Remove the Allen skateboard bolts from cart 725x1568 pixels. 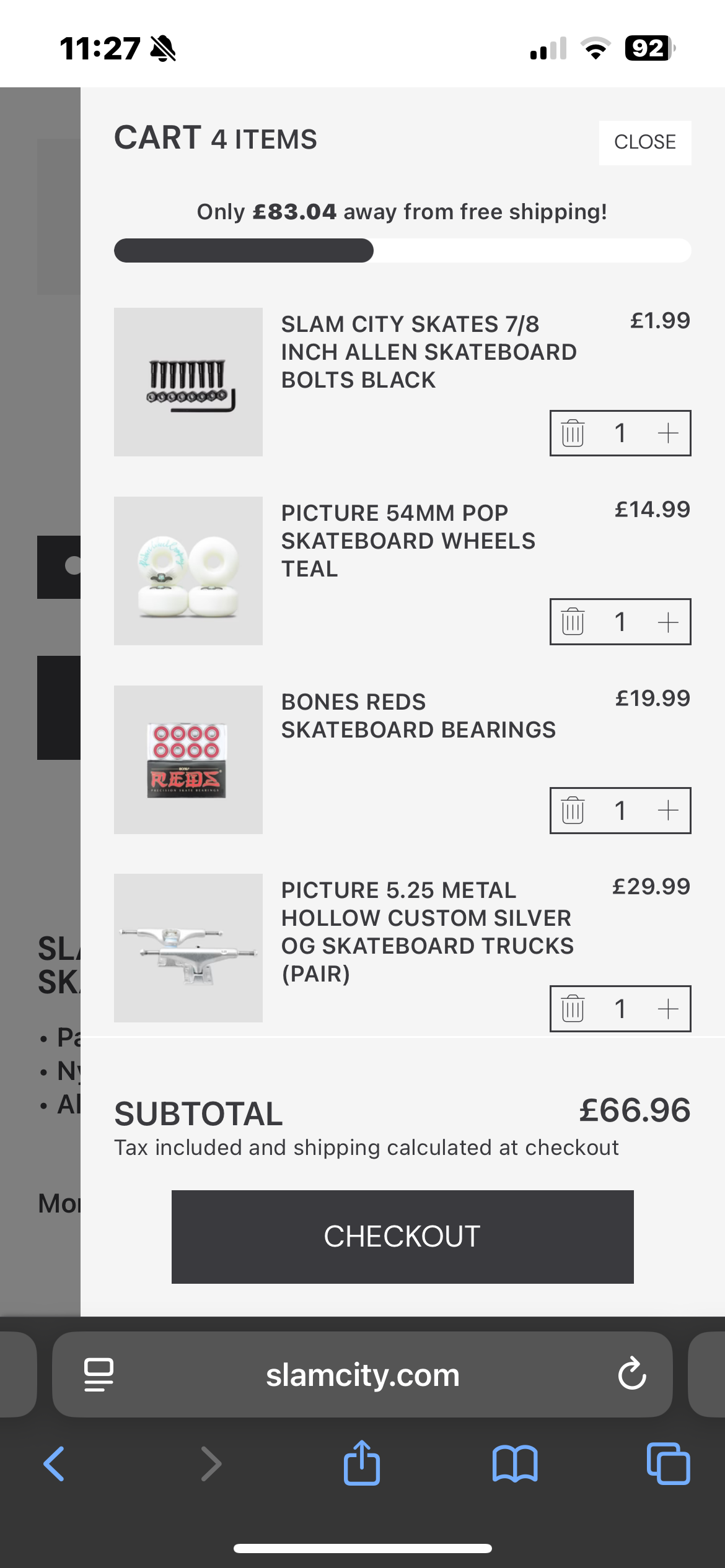[x=573, y=433]
